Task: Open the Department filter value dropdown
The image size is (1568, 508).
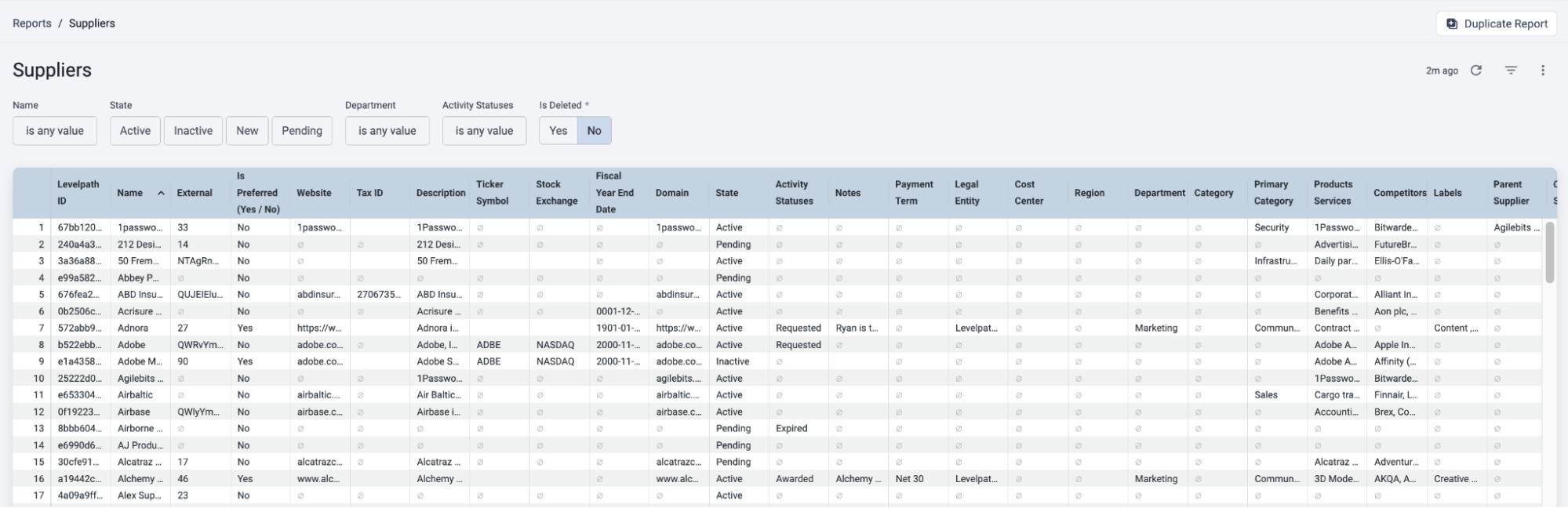Action: tap(387, 131)
